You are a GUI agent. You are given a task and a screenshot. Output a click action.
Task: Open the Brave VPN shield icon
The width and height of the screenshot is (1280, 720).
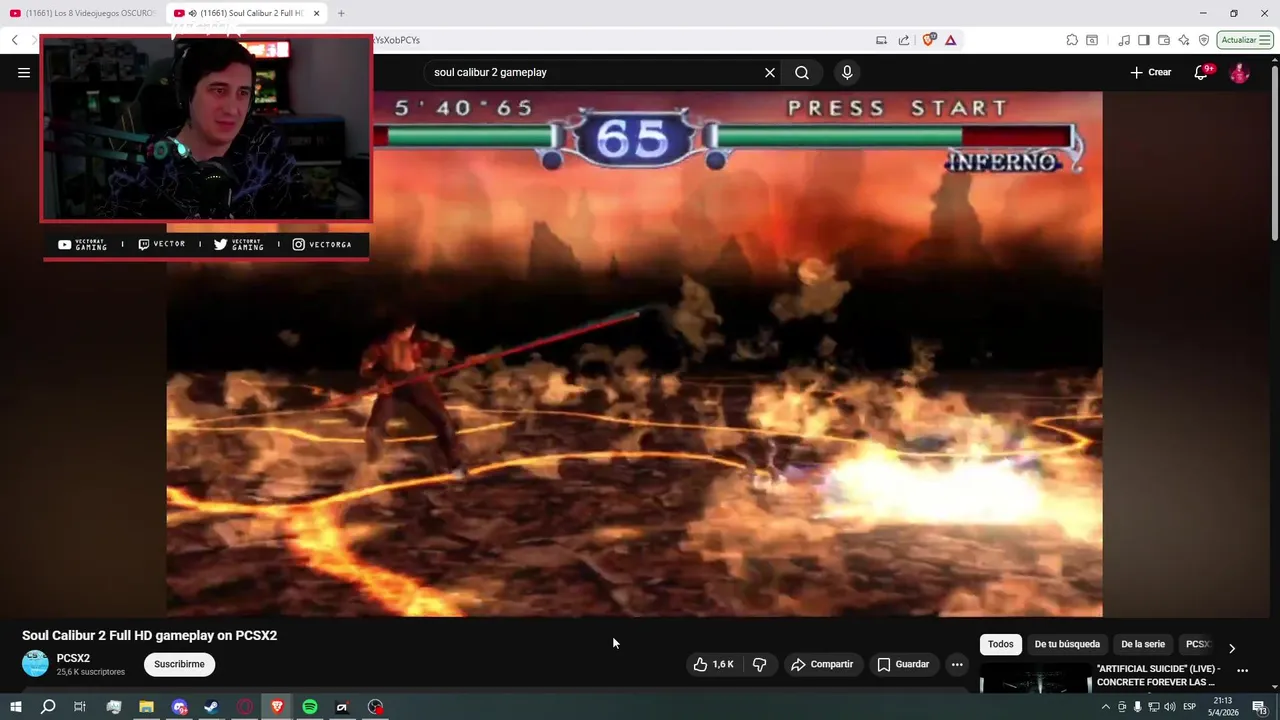point(1204,40)
